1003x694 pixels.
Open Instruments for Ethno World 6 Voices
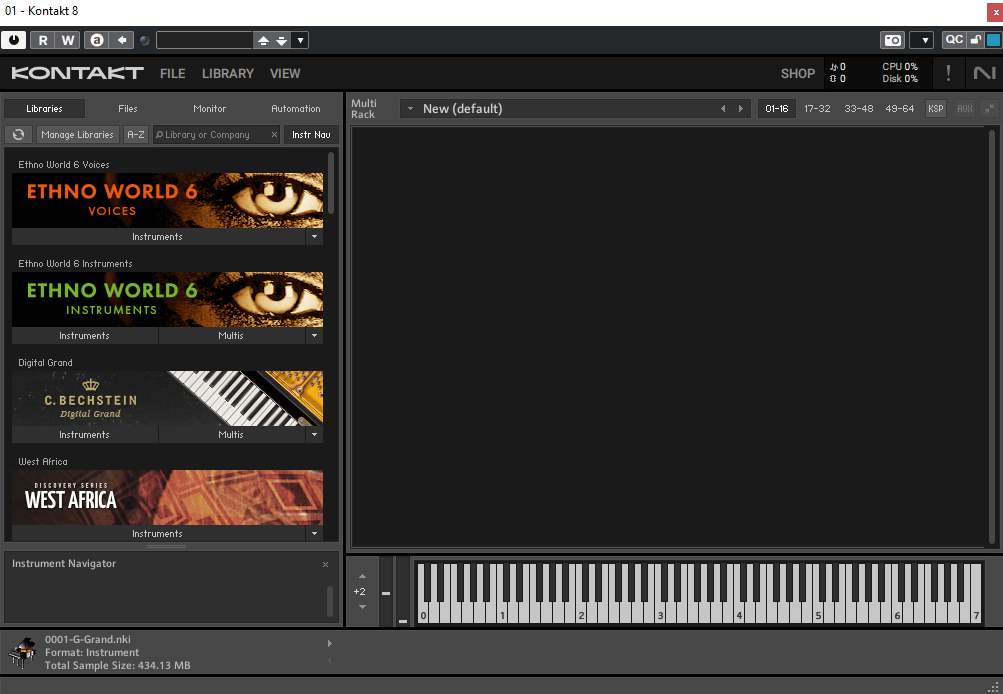[158, 237]
